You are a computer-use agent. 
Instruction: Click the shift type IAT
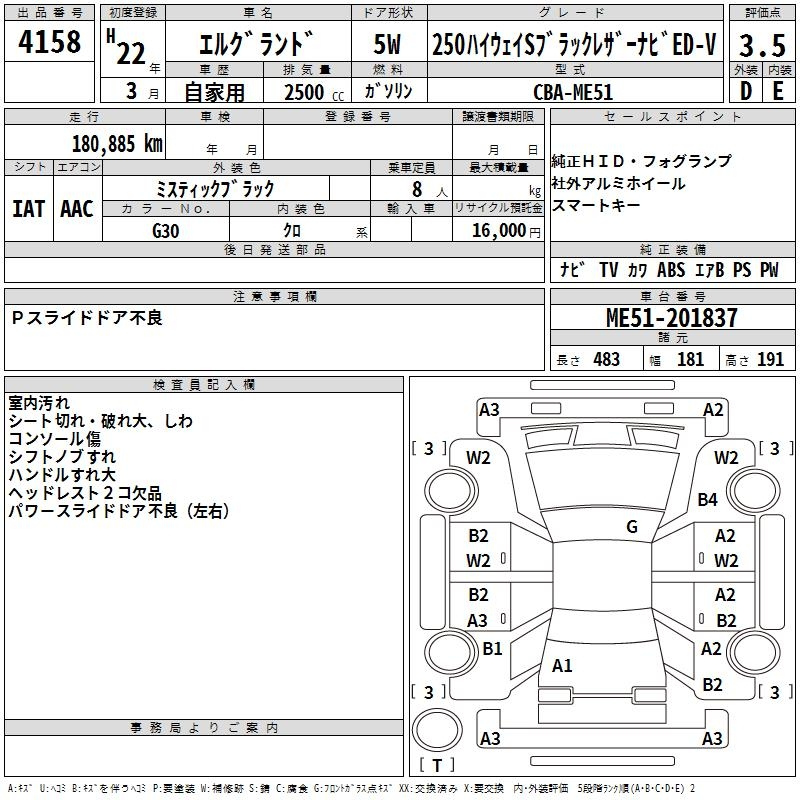click(x=28, y=209)
